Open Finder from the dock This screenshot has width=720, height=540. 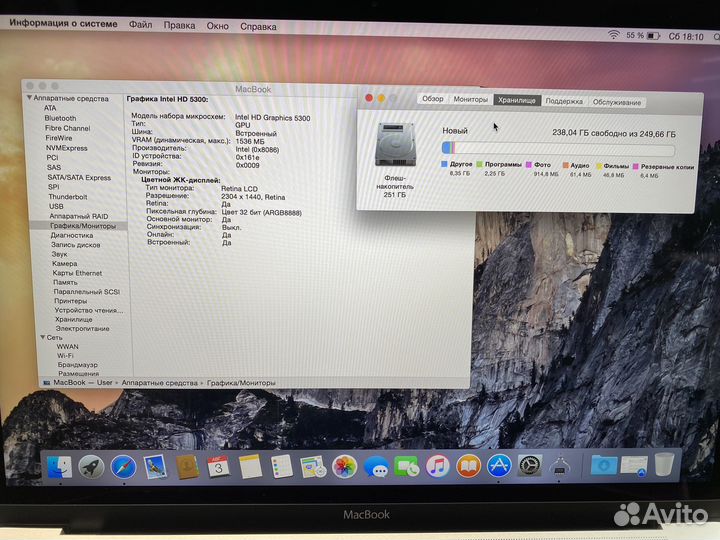click(x=60, y=467)
